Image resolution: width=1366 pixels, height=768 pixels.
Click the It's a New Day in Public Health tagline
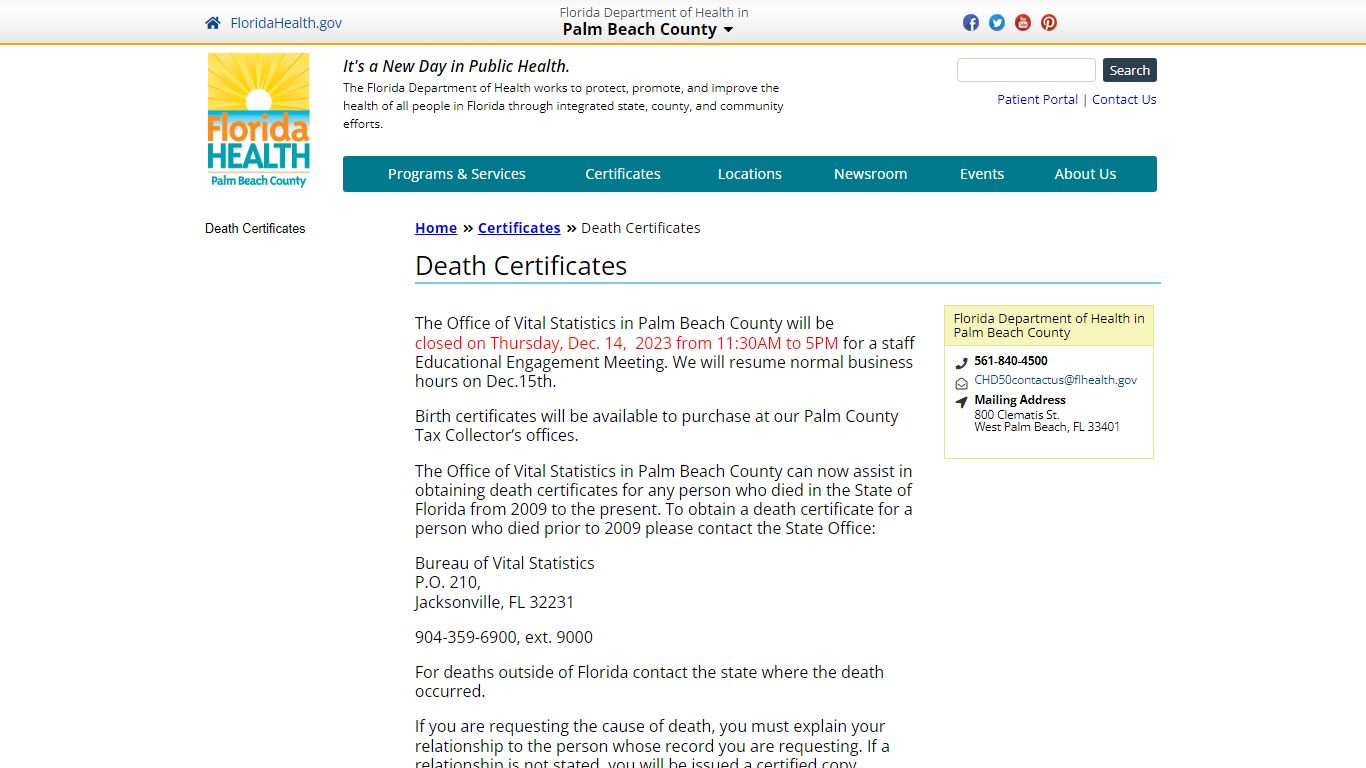(456, 66)
